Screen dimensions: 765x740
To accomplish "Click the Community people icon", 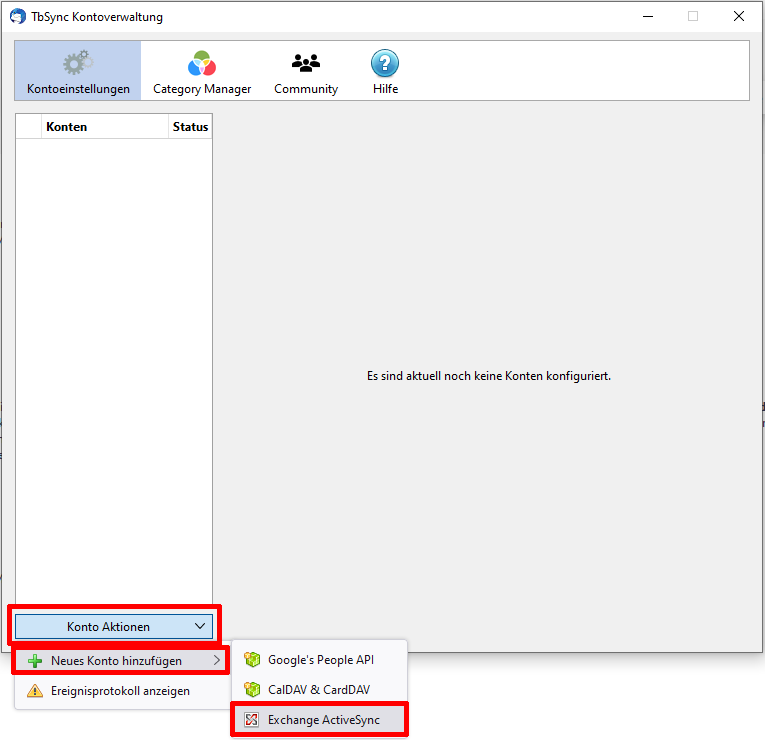I will pyautogui.click(x=306, y=63).
